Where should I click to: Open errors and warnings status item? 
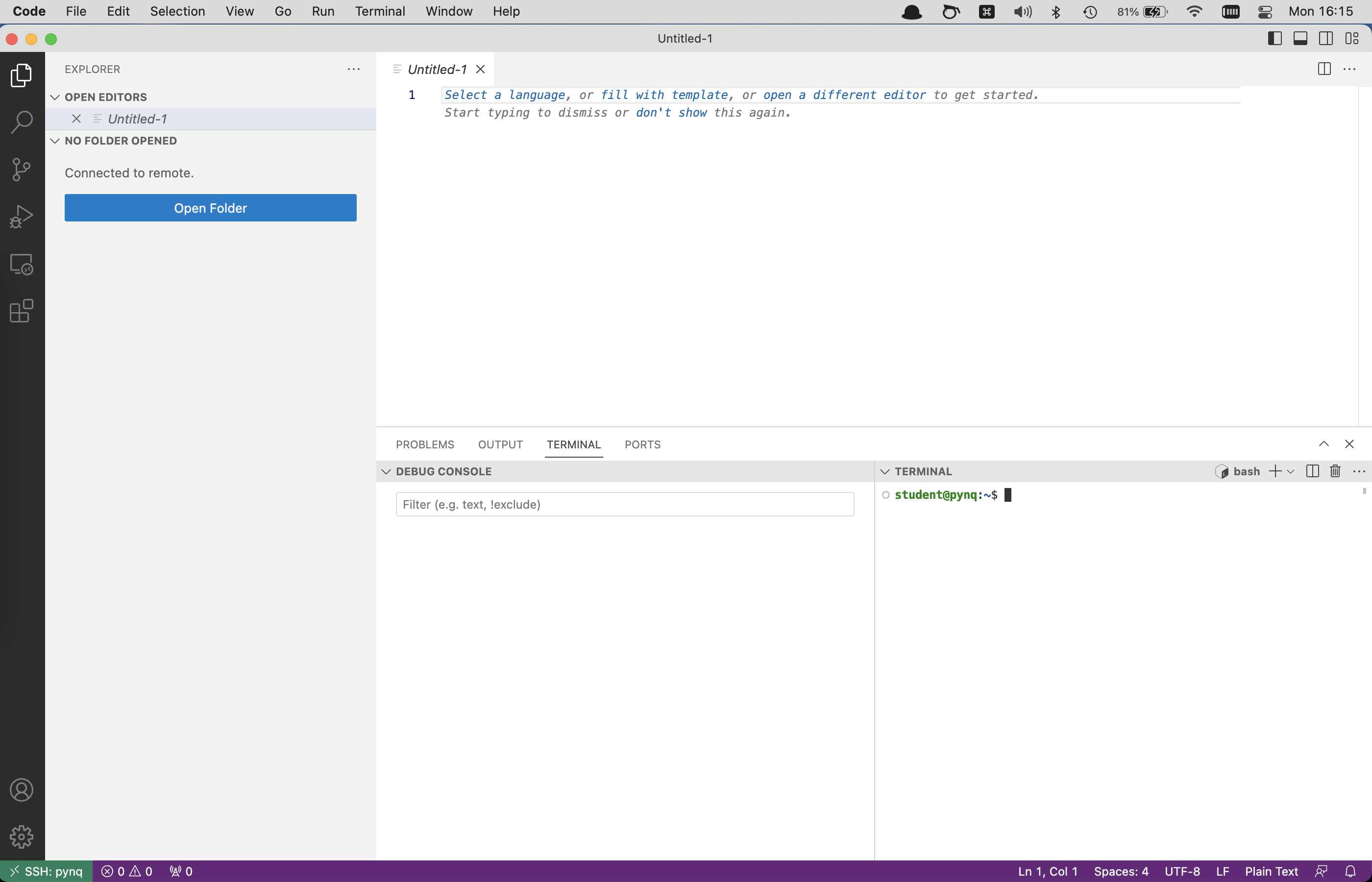click(126, 871)
